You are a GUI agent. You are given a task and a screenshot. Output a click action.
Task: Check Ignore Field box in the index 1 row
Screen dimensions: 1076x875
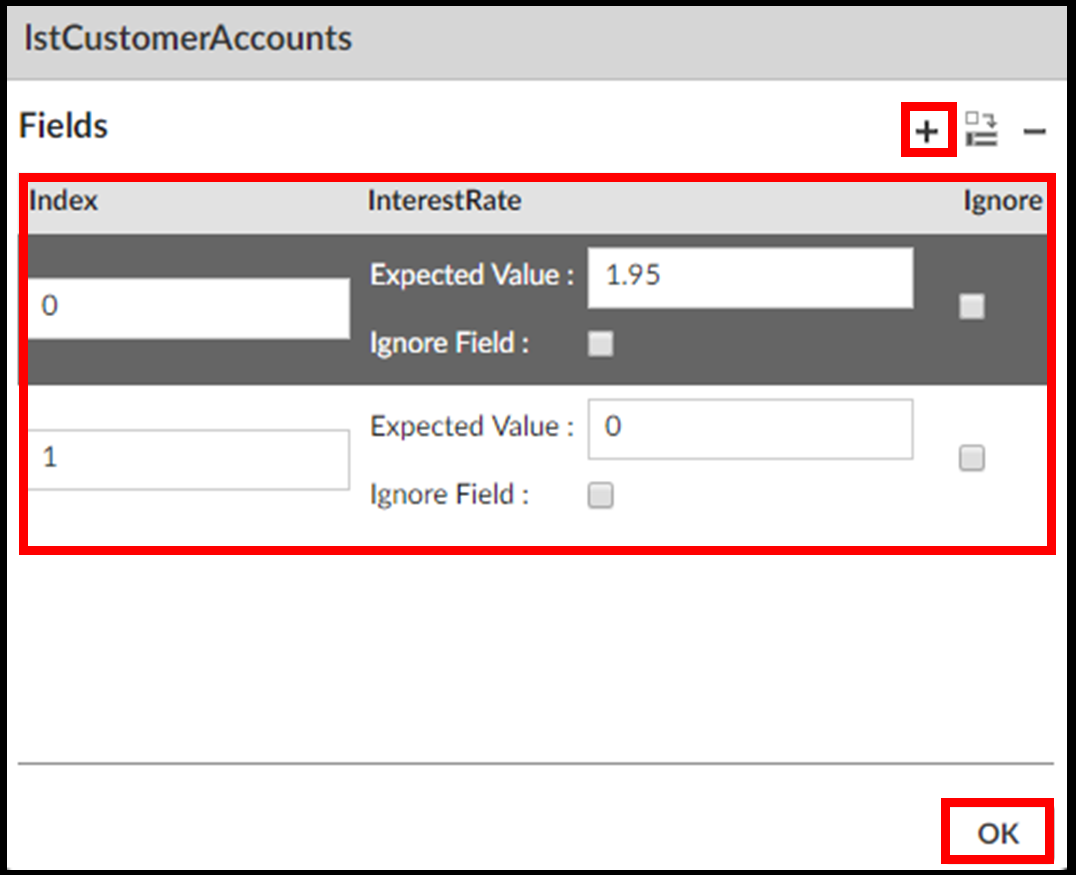[600, 495]
